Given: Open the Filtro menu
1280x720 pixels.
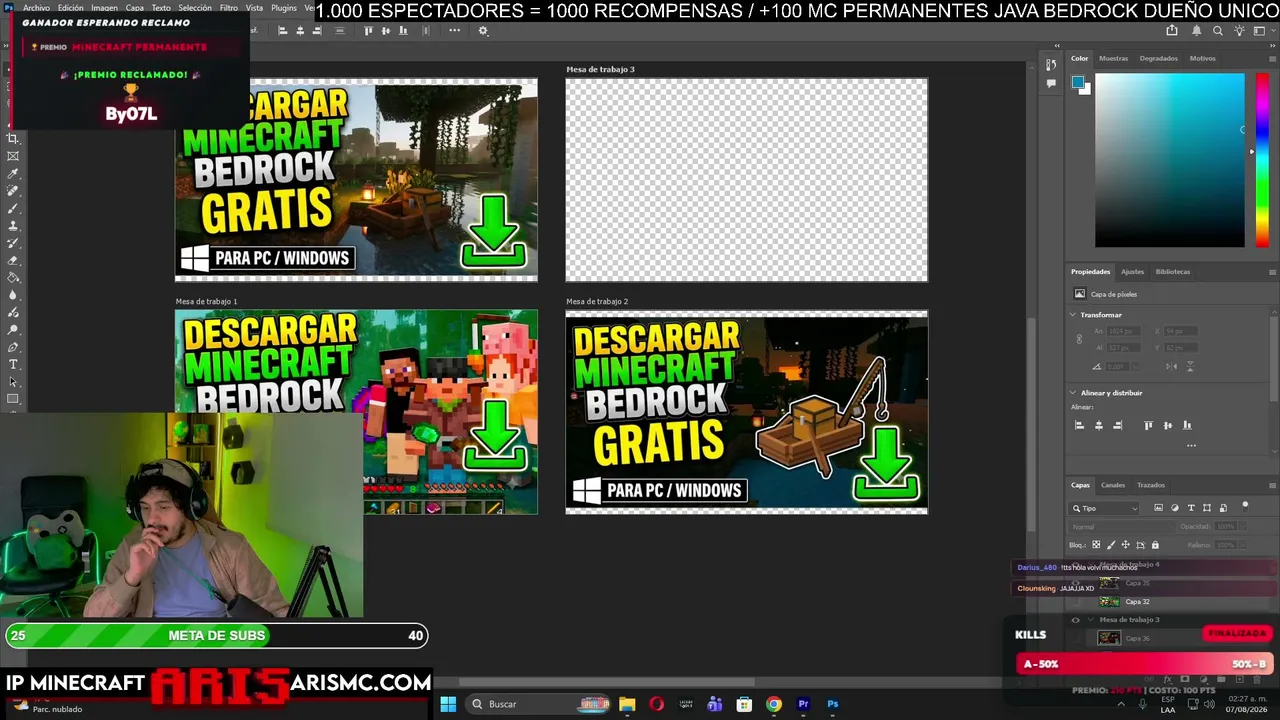Looking at the screenshot, I should coord(229,8).
